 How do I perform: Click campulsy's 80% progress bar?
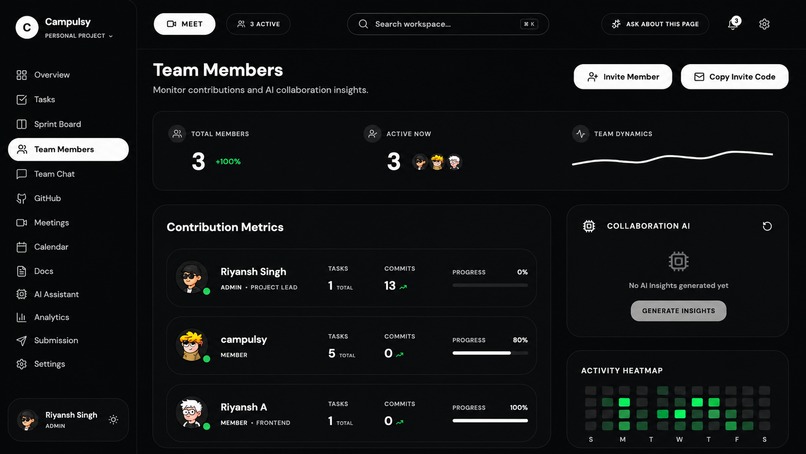490,353
